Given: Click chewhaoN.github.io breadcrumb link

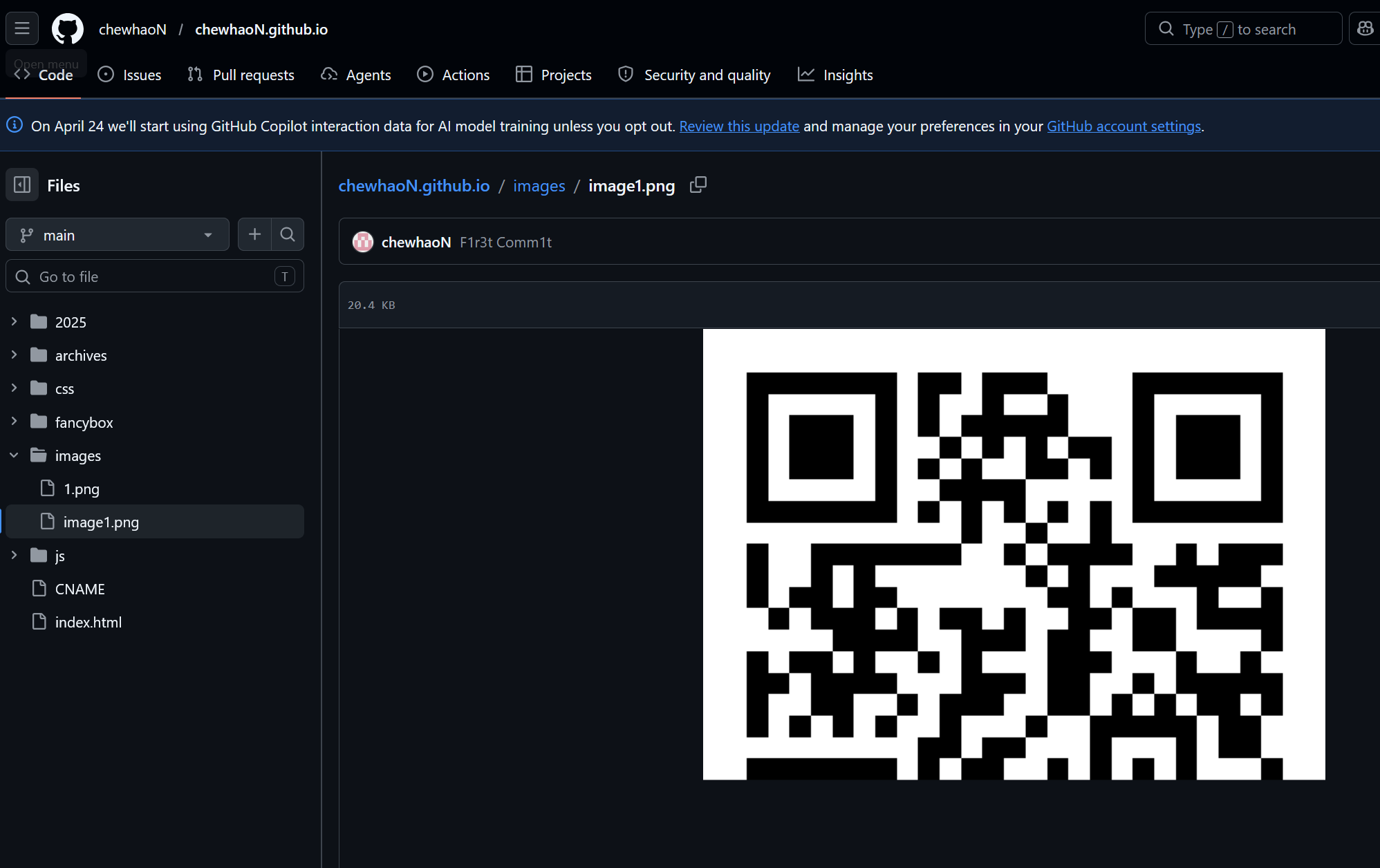Looking at the screenshot, I should click(x=414, y=185).
